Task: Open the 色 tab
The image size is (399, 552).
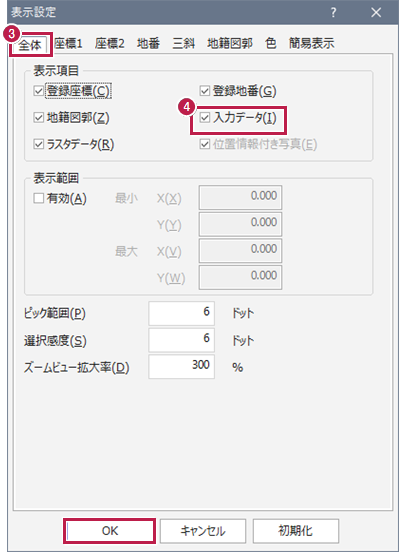Action: (x=270, y=44)
